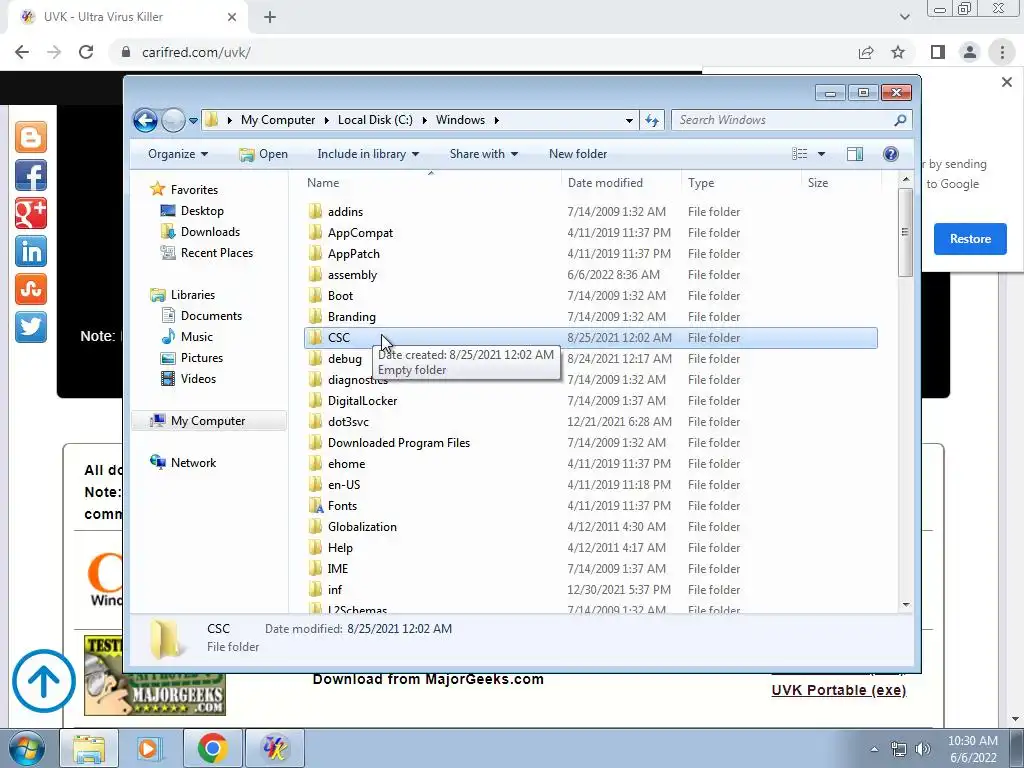
Task: Open Windows Media Player taskbar icon
Action: (x=148, y=748)
